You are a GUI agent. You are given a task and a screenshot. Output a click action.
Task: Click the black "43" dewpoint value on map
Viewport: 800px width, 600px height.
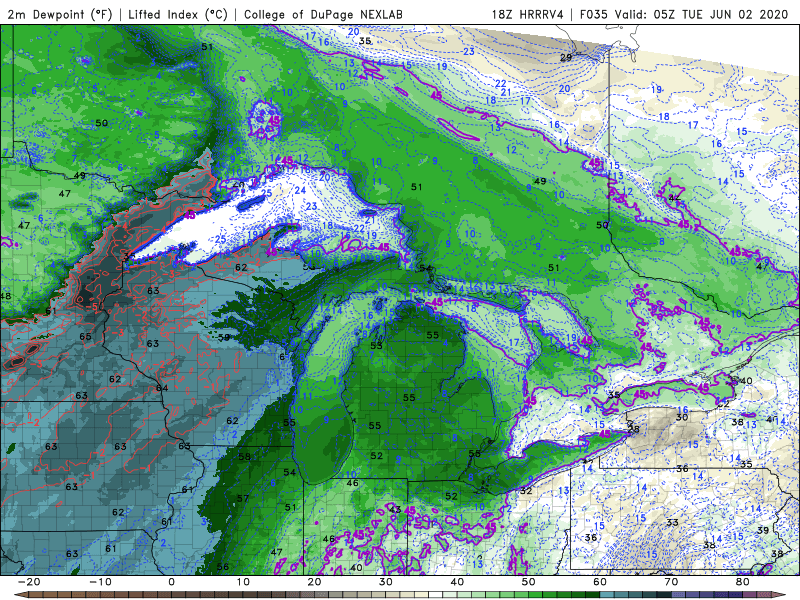pyautogui.click(x=395, y=509)
